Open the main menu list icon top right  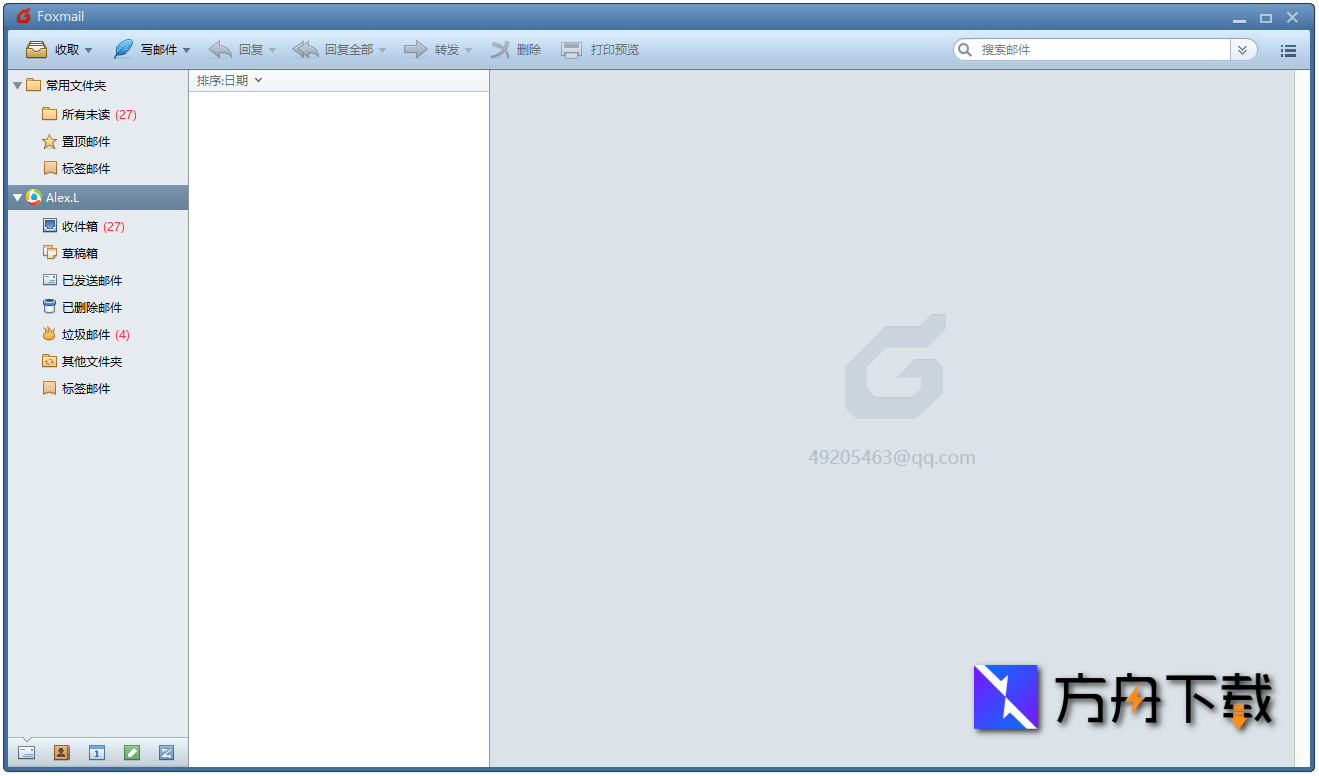(1288, 49)
